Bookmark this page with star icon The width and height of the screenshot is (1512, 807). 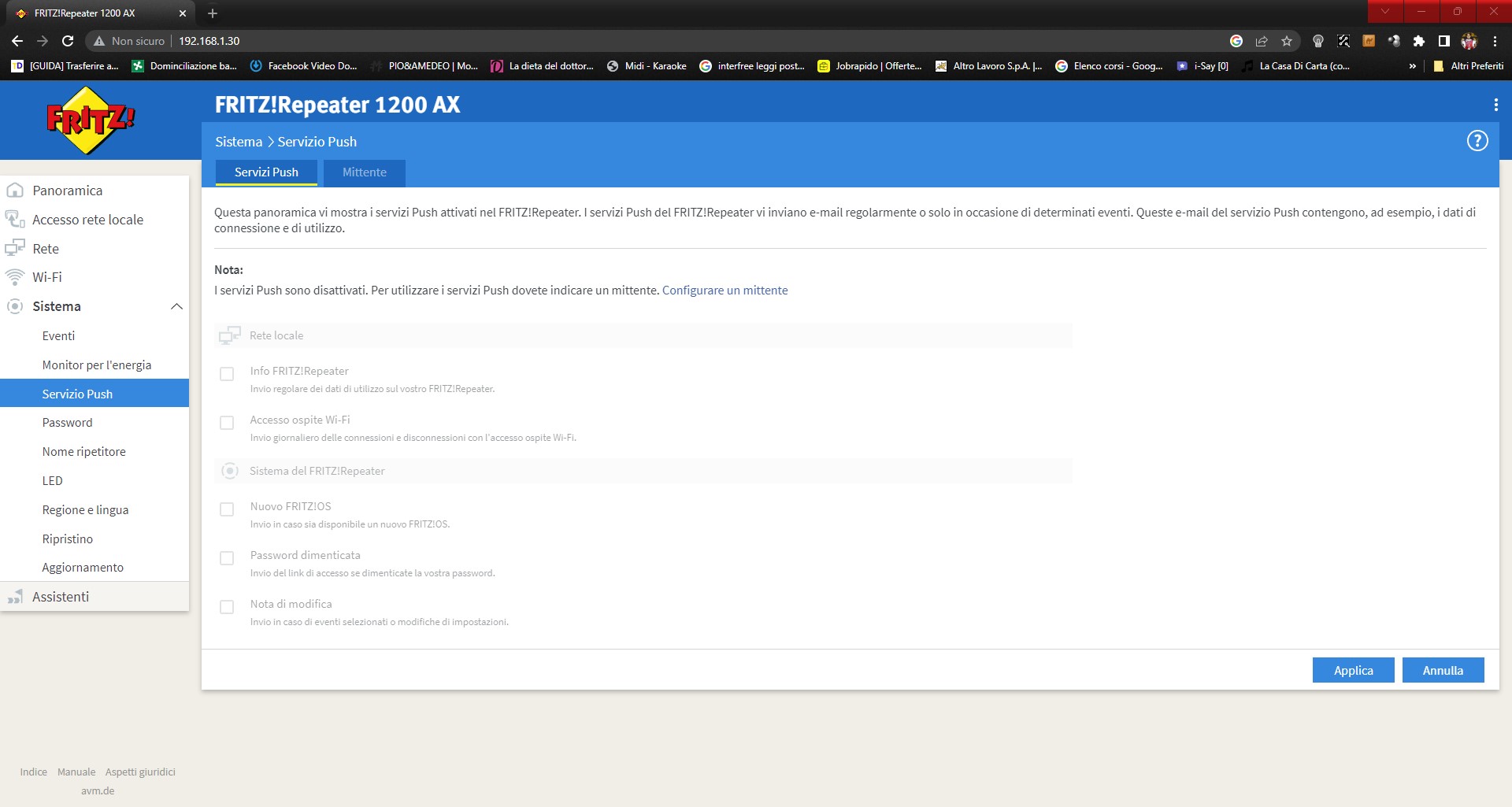coord(1287,41)
